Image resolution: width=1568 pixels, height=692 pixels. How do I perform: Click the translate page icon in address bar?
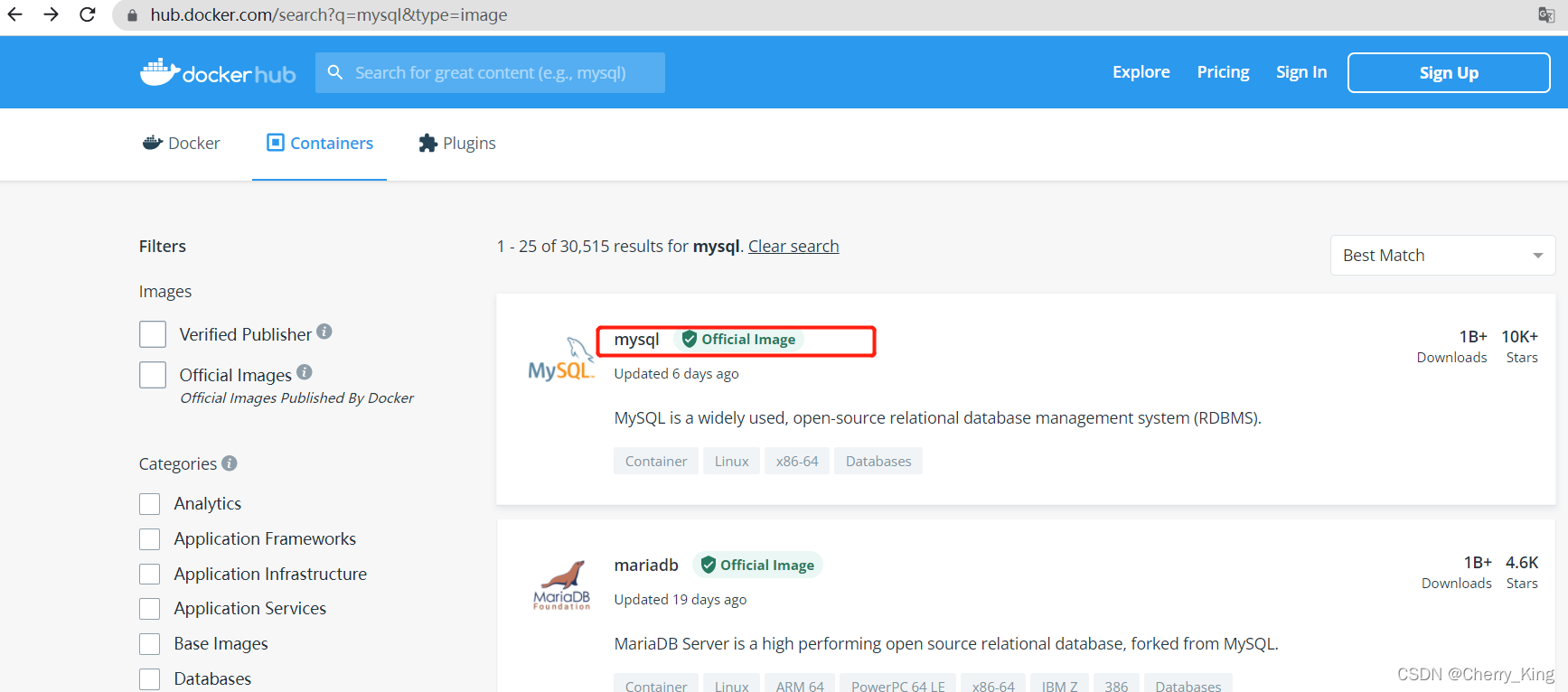pyautogui.click(x=1546, y=14)
